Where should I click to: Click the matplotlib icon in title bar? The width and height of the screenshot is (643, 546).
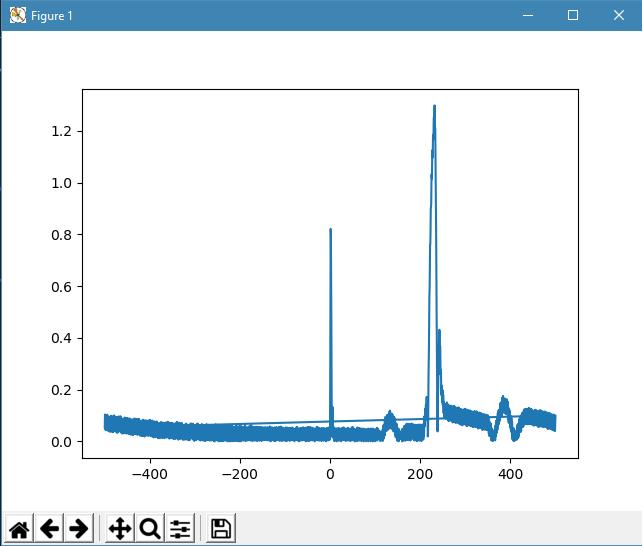[18, 16]
